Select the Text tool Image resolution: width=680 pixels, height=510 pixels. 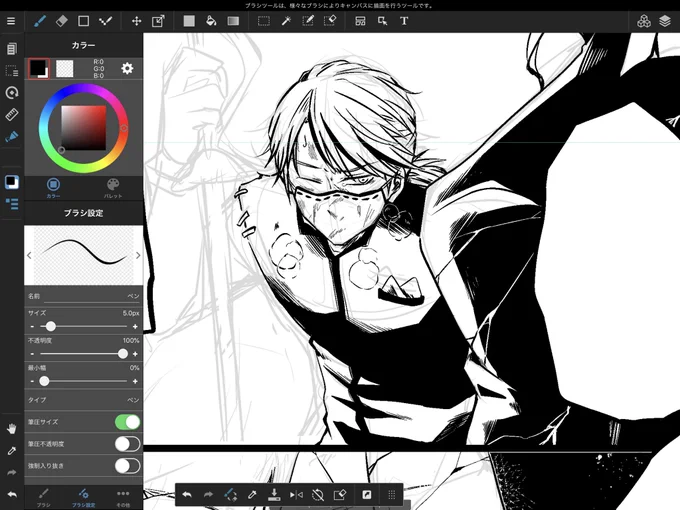tap(404, 21)
